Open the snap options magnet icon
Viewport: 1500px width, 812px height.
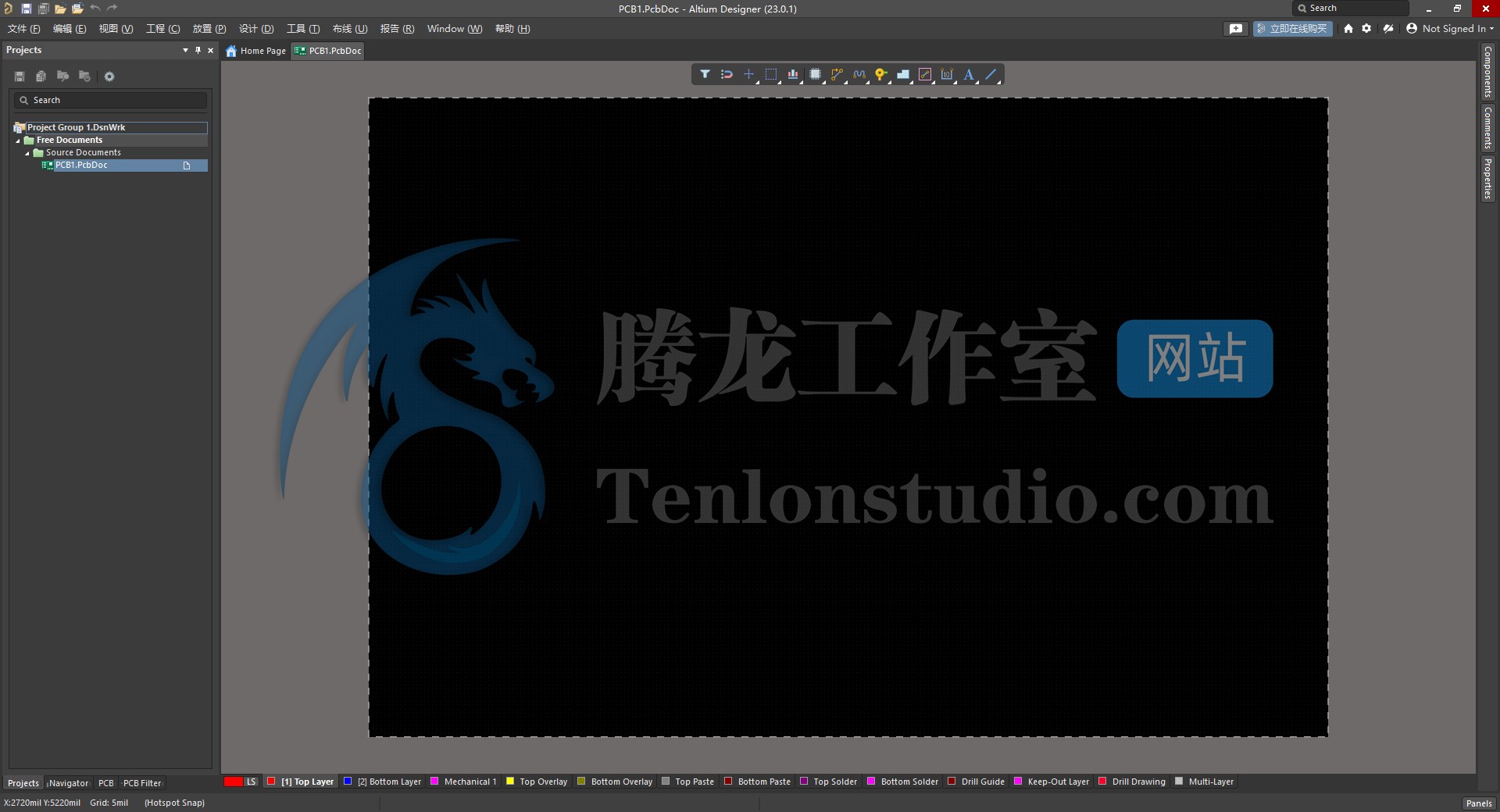727,74
